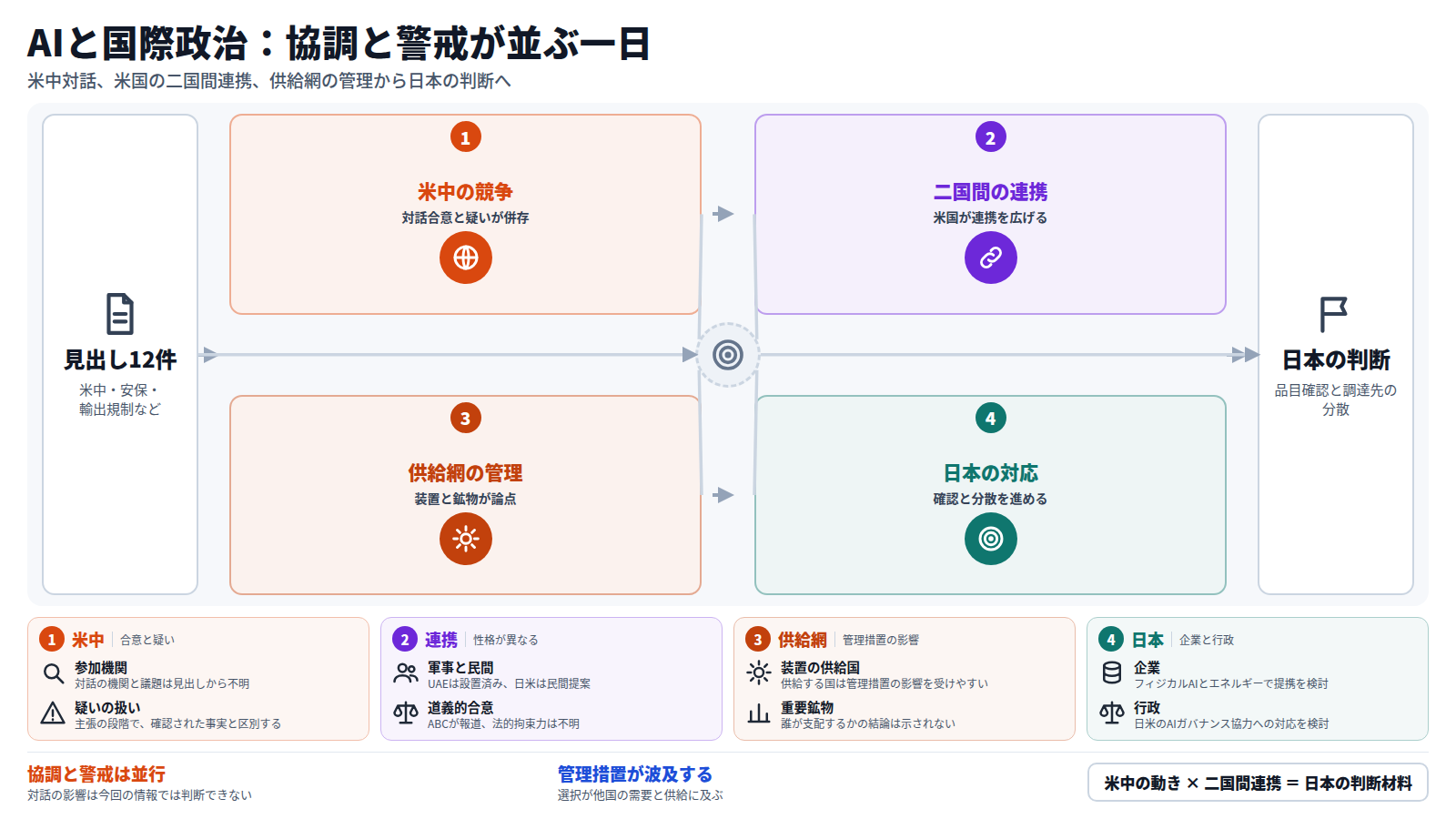The width and height of the screenshot is (1456, 819).
Task: Click the 管理措置が波及する heading
Action: point(635,774)
